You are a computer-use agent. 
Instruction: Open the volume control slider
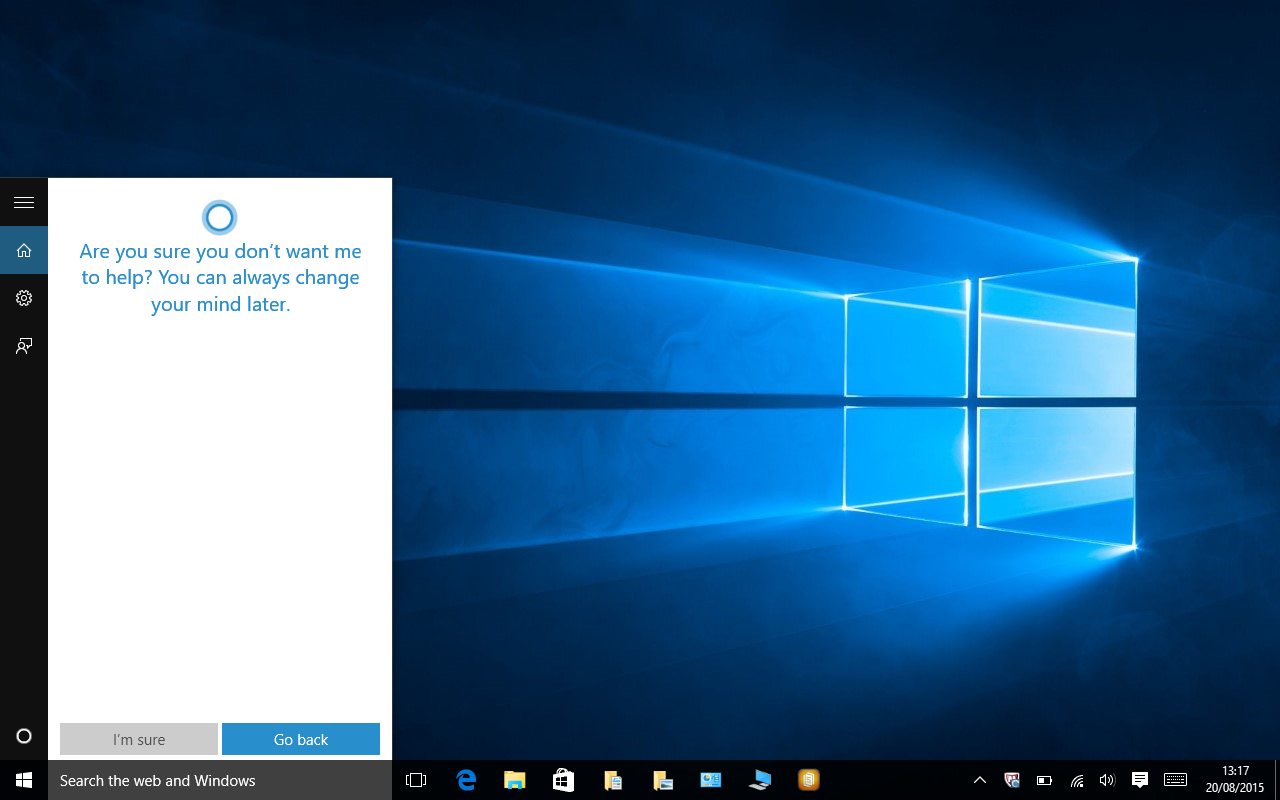(x=1107, y=780)
